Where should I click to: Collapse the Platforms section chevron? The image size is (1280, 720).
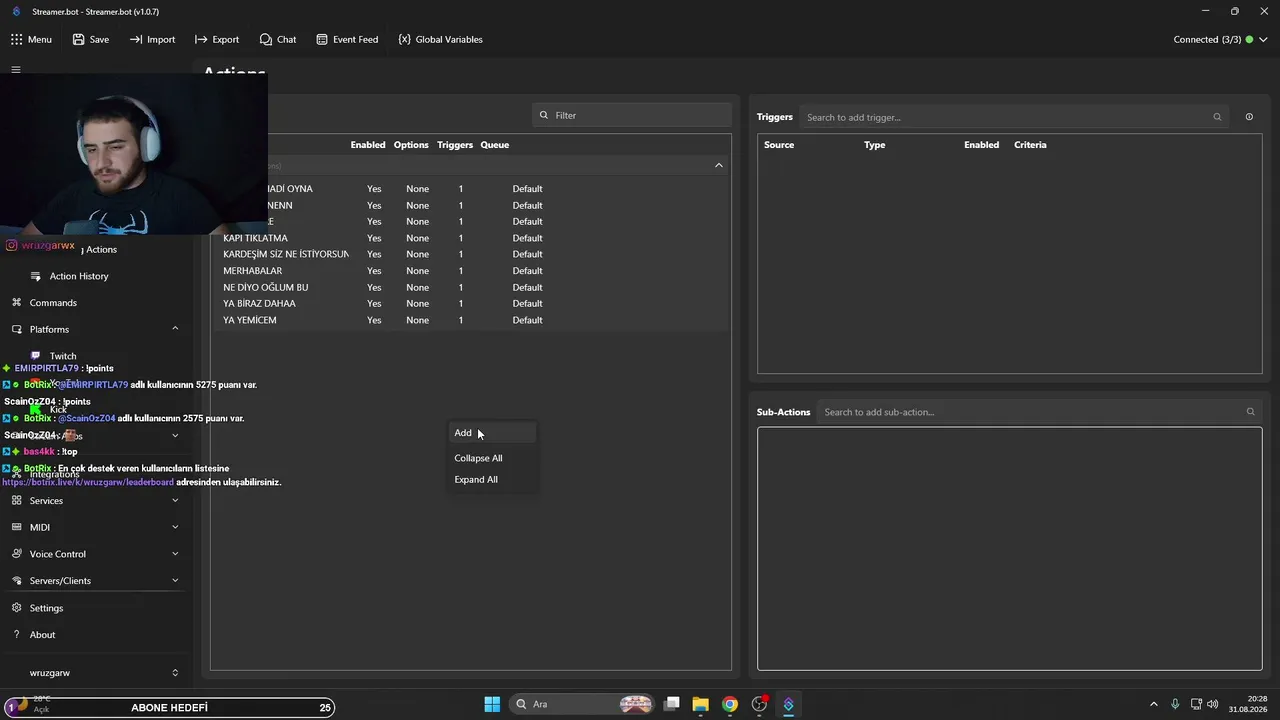tap(175, 329)
